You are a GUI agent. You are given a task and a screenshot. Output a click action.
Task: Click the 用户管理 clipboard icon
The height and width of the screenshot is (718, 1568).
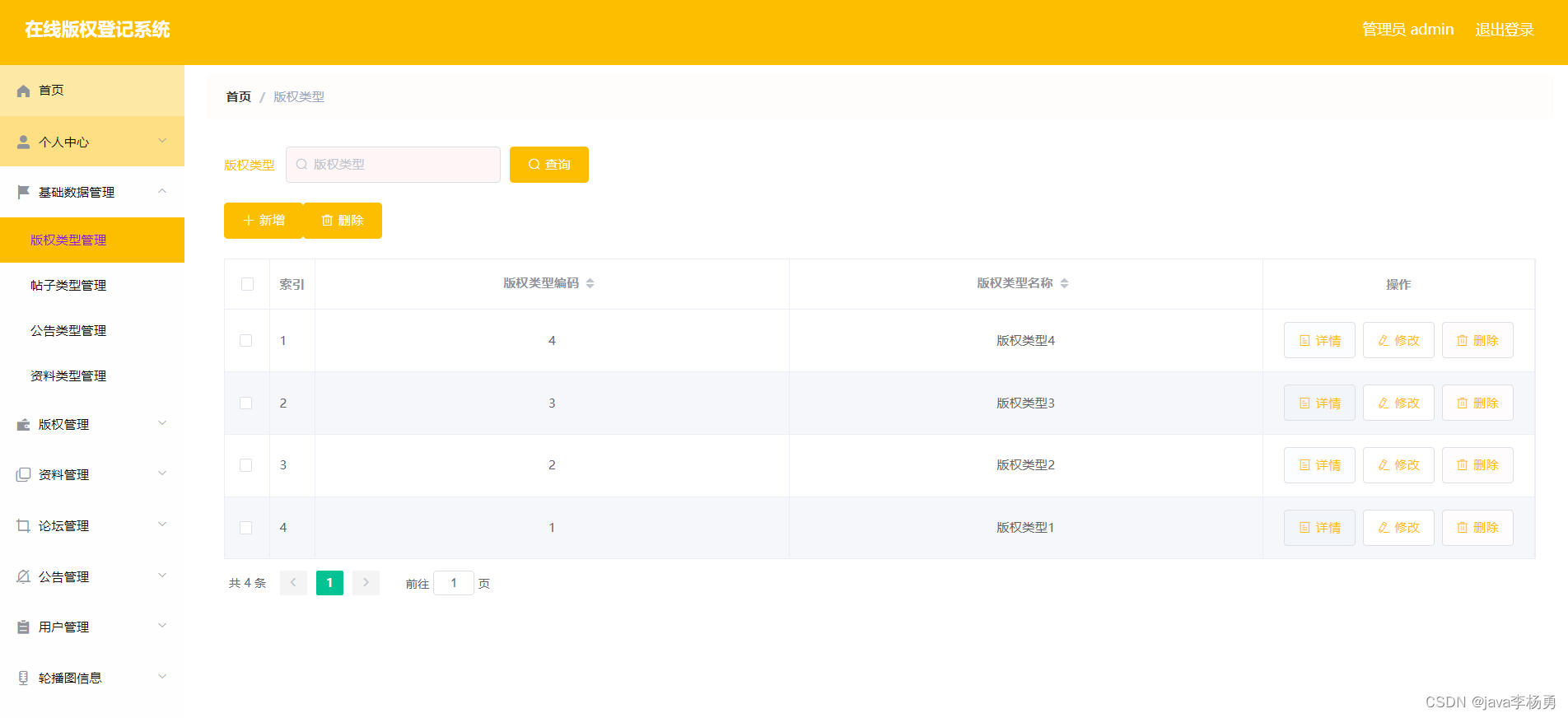(x=23, y=627)
